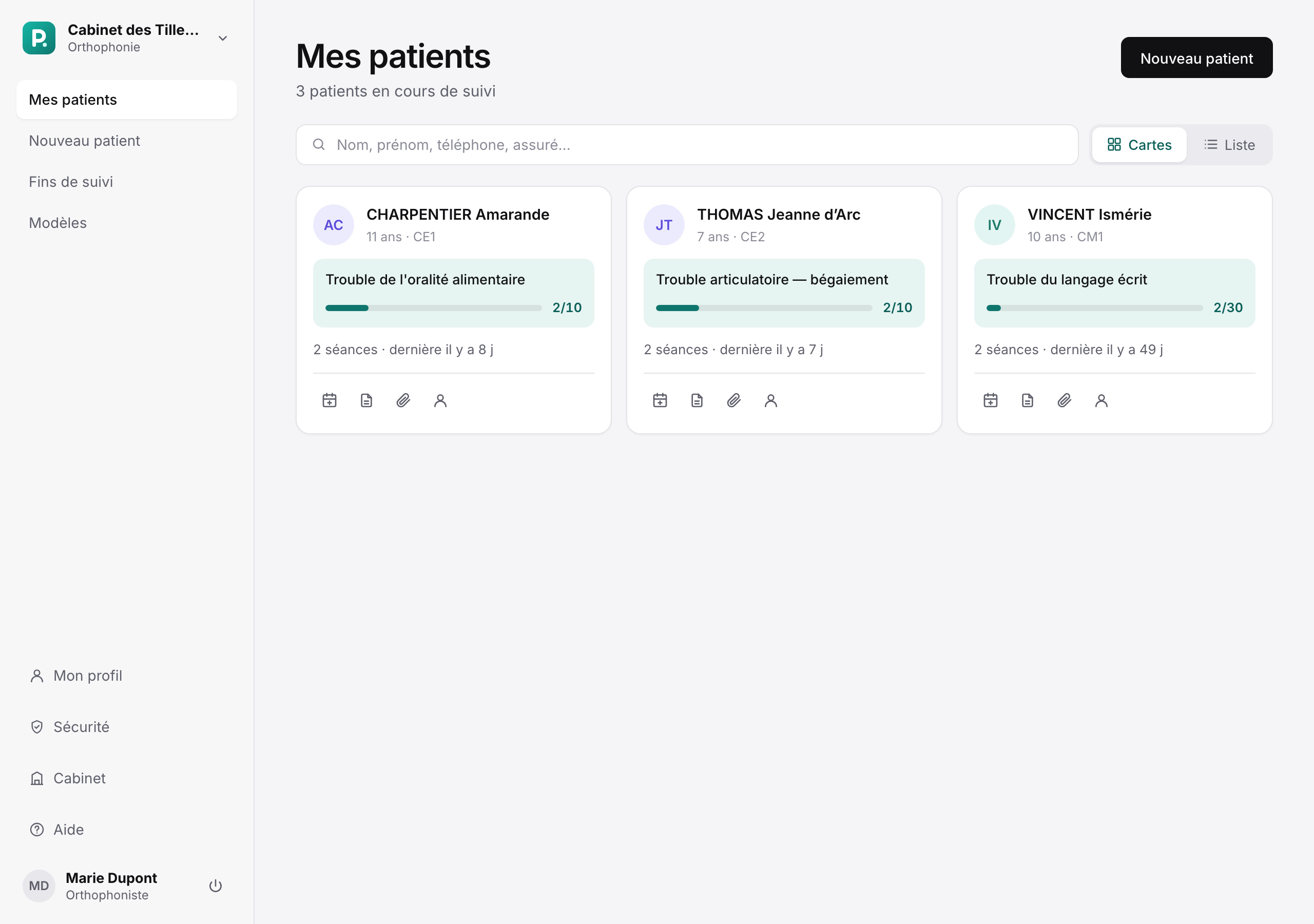1314x924 pixels.
Task: Open person icon on CHARPENTIER Amarande card
Action: (440, 400)
